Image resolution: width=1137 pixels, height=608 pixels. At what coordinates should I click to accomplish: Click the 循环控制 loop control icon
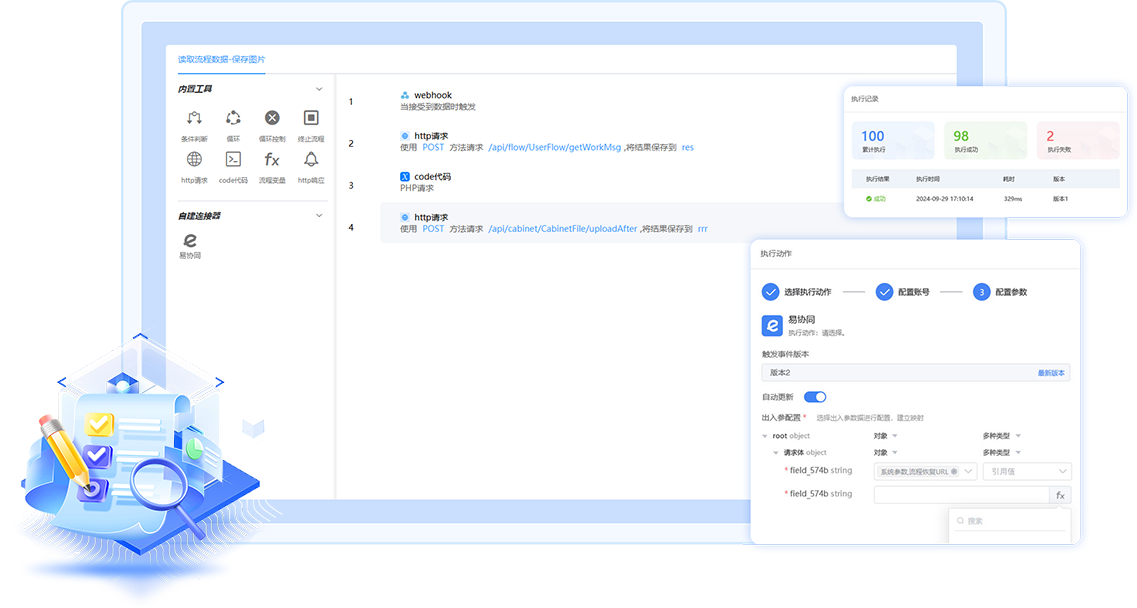coord(272,118)
